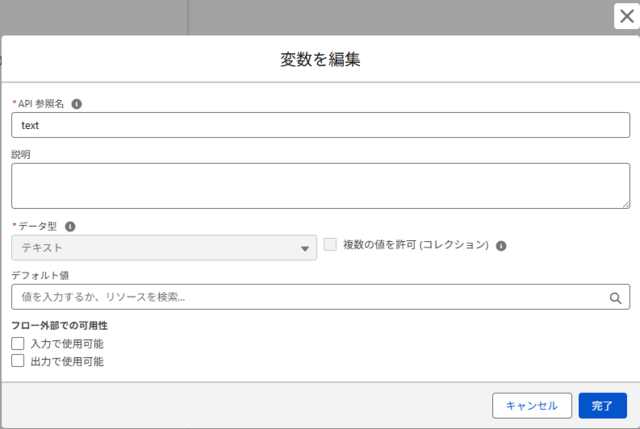Click the info icon beside API 参照名
The image size is (640, 429).
77,103
